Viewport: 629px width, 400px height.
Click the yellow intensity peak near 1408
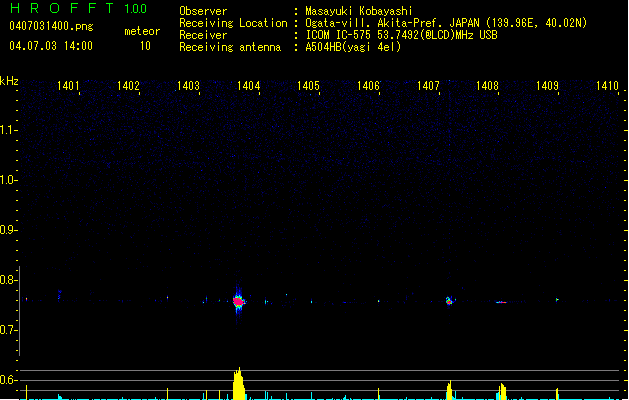[x=502, y=392]
